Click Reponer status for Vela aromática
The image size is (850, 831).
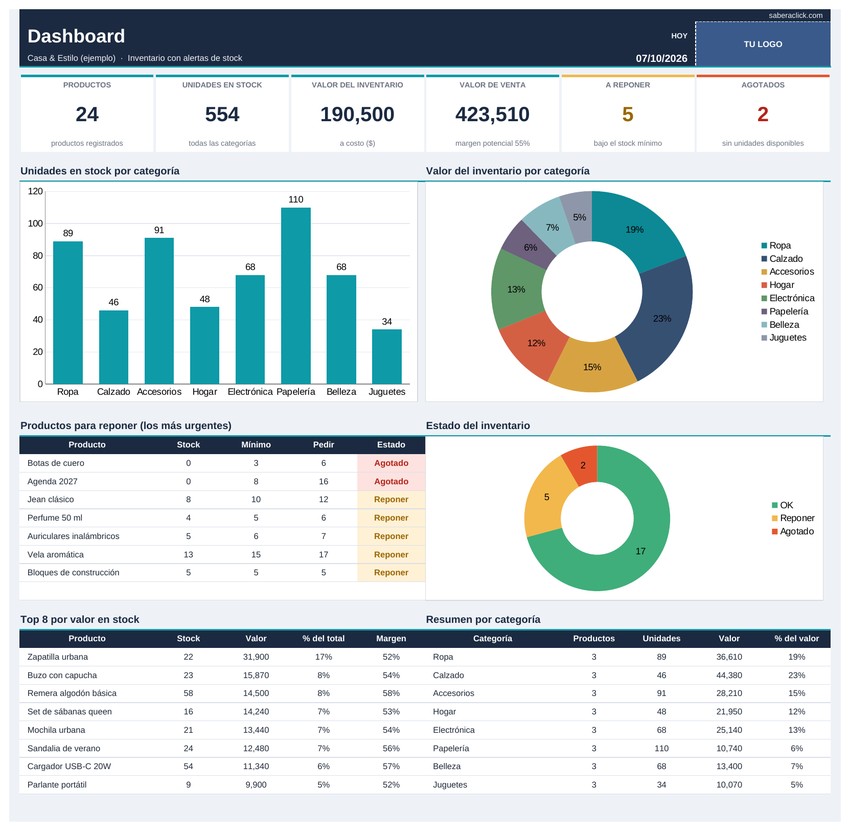pos(391,555)
